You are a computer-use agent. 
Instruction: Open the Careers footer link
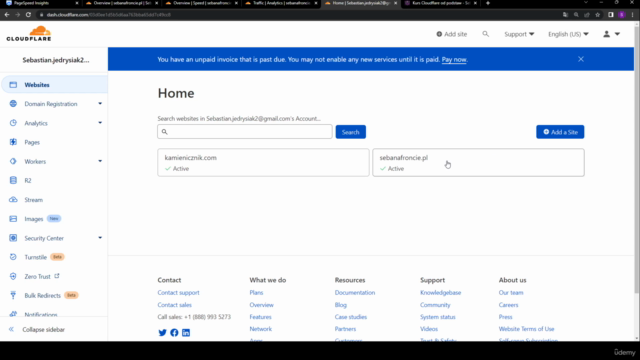click(508, 305)
